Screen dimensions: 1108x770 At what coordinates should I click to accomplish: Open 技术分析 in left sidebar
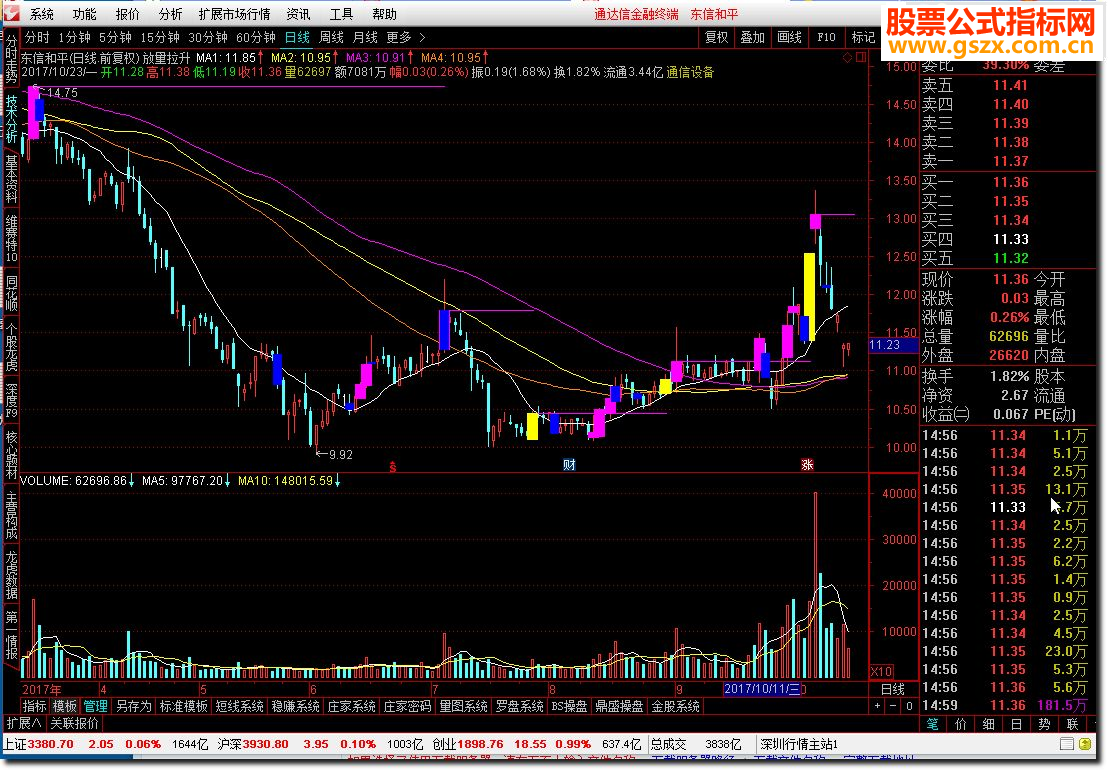pyautogui.click(x=11, y=119)
